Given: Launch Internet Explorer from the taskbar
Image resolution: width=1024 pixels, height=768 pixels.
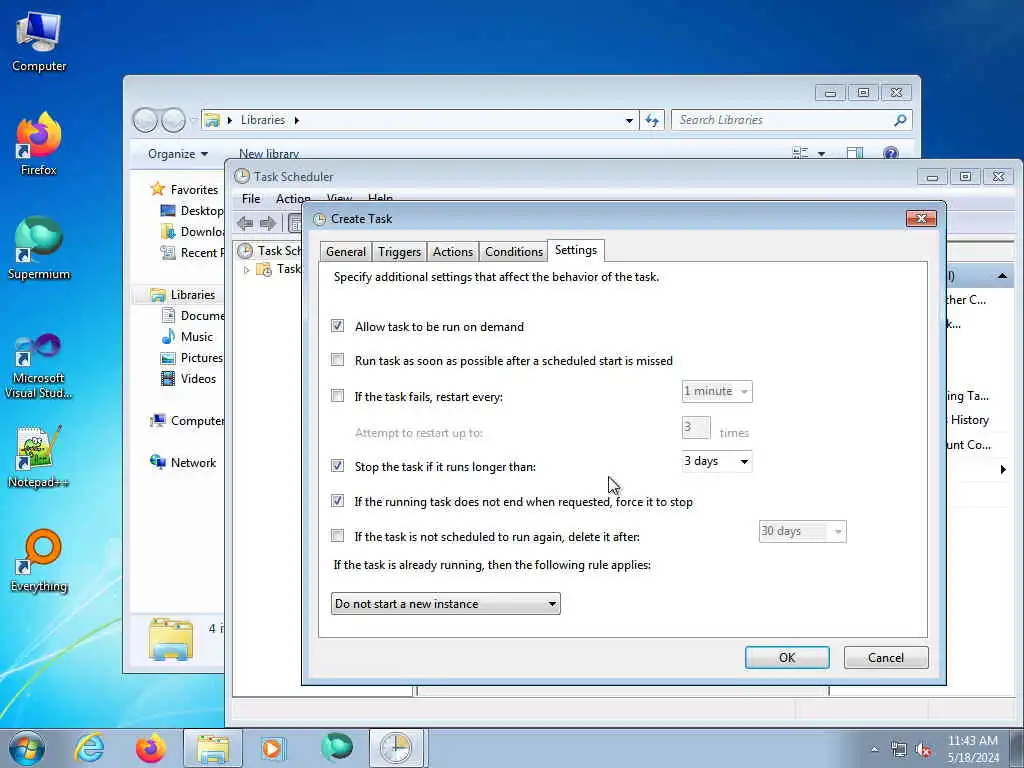Looking at the screenshot, I should coord(89,748).
